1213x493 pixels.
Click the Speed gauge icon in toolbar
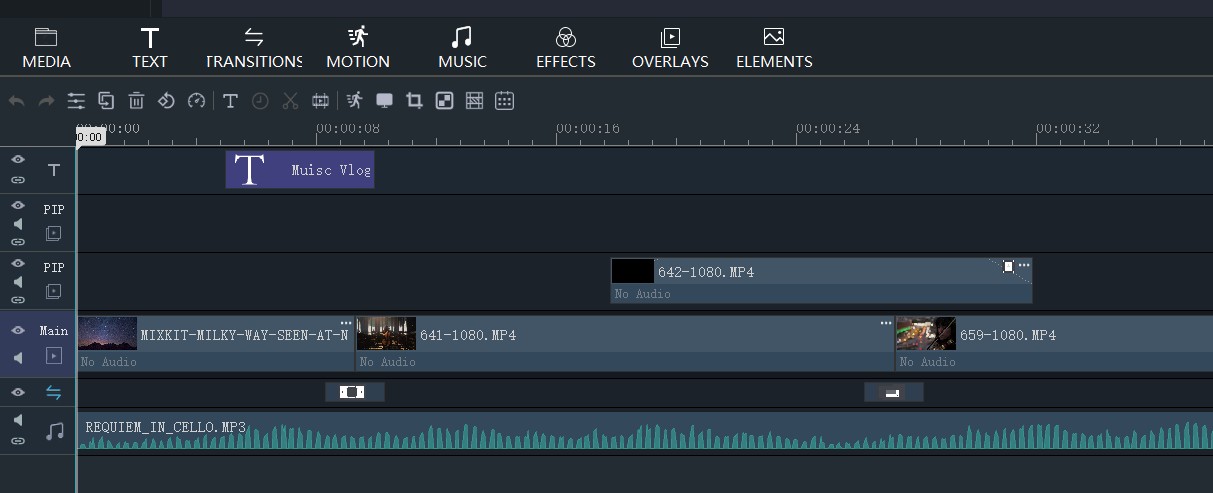click(x=196, y=101)
